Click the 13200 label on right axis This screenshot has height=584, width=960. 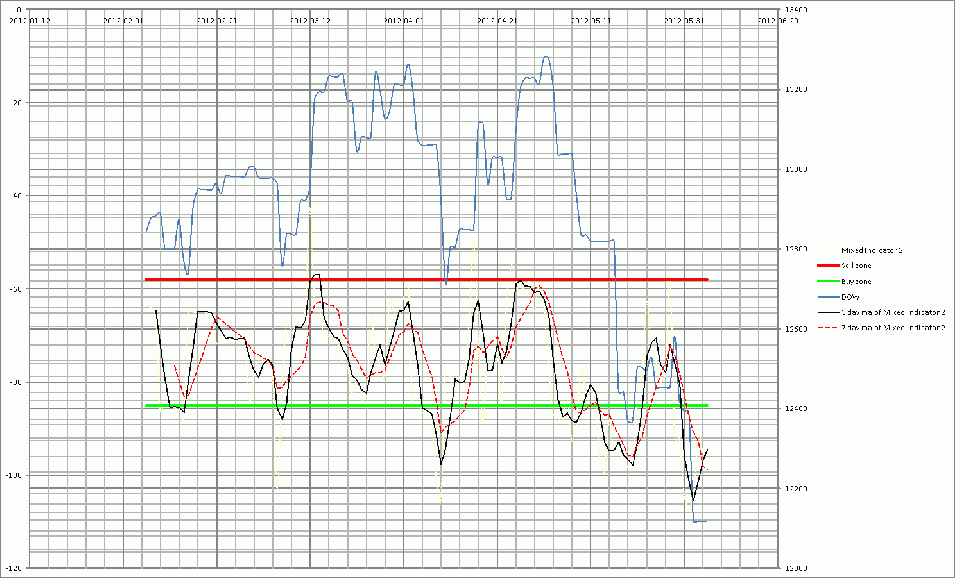coord(796,89)
